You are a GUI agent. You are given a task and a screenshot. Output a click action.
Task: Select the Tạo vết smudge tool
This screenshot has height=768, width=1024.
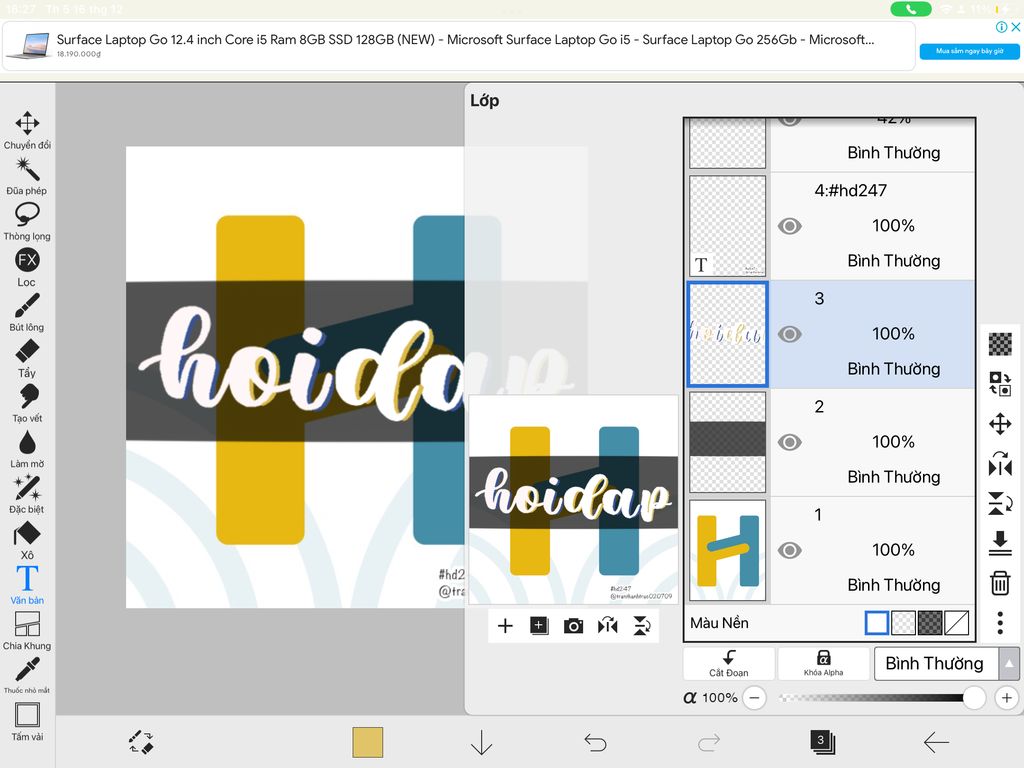27,403
